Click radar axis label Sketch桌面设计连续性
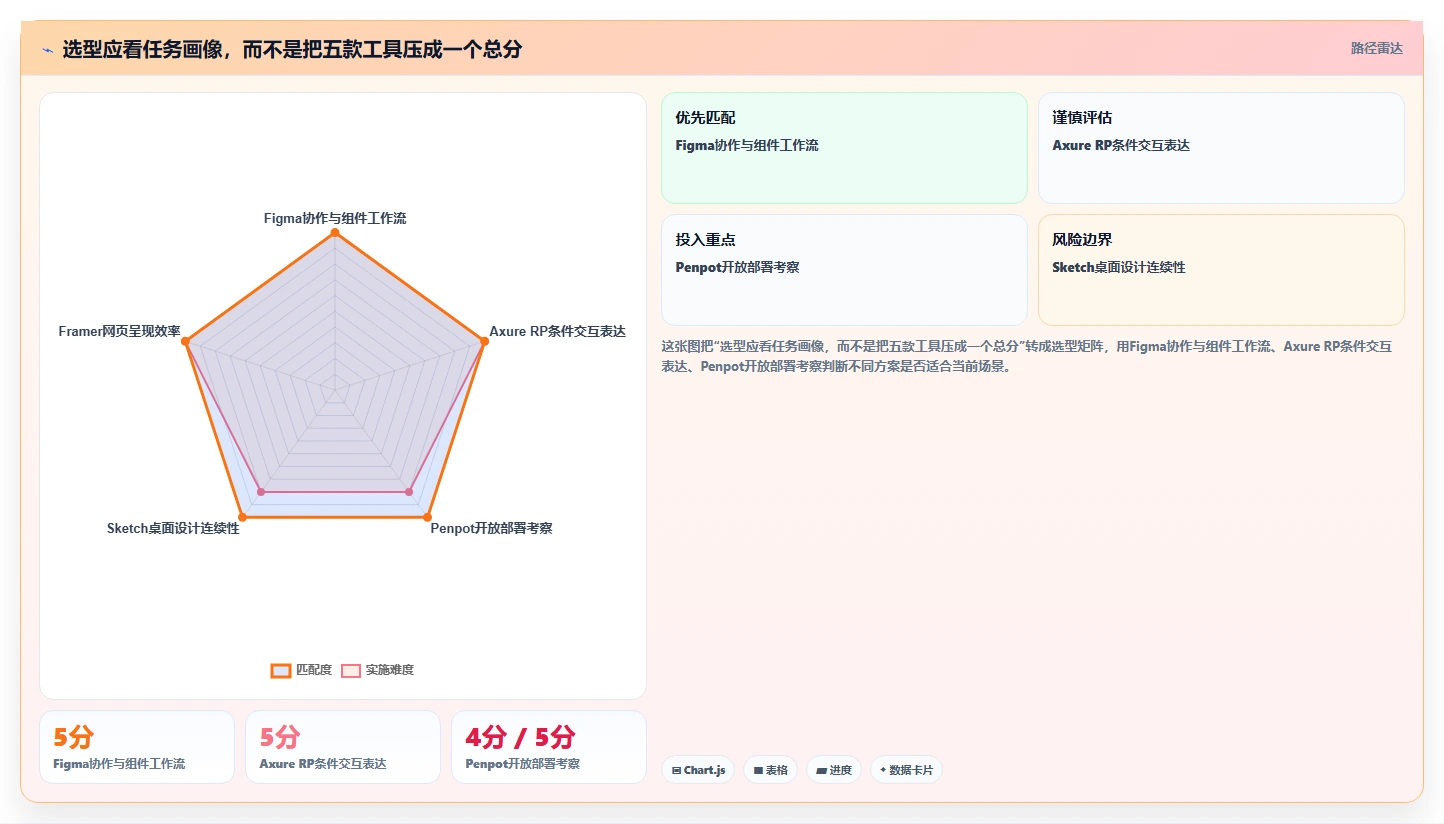The image size is (1444, 824). 173,528
